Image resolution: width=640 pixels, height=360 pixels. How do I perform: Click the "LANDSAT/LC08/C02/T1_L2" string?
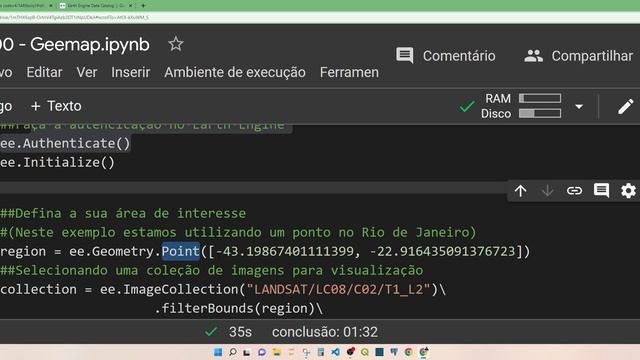[x=338, y=289]
